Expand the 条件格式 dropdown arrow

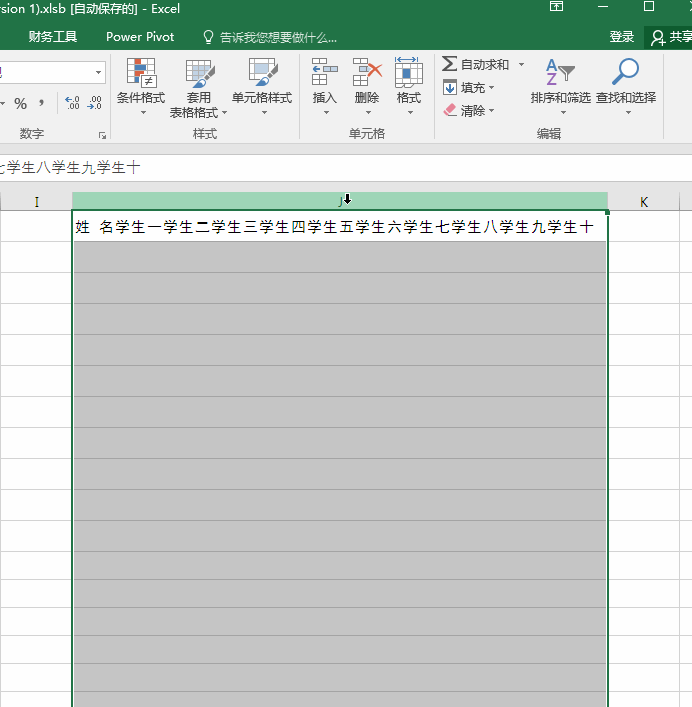click(x=143, y=112)
